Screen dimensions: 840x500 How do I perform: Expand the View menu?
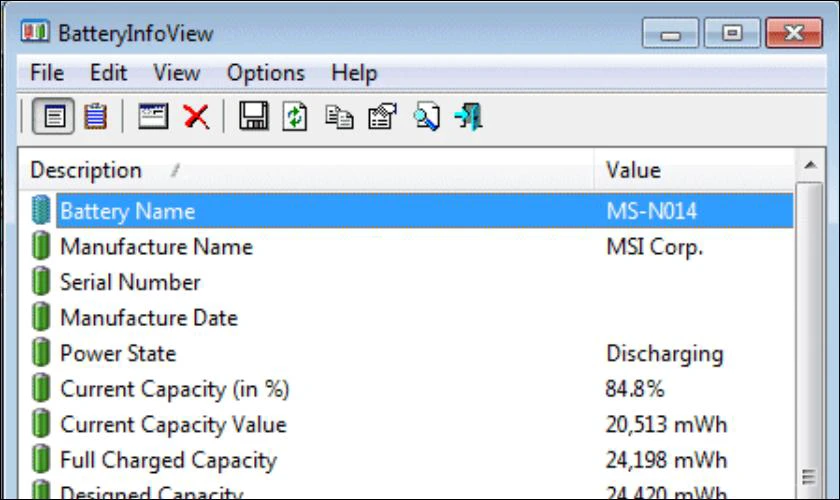coord(176,73)
